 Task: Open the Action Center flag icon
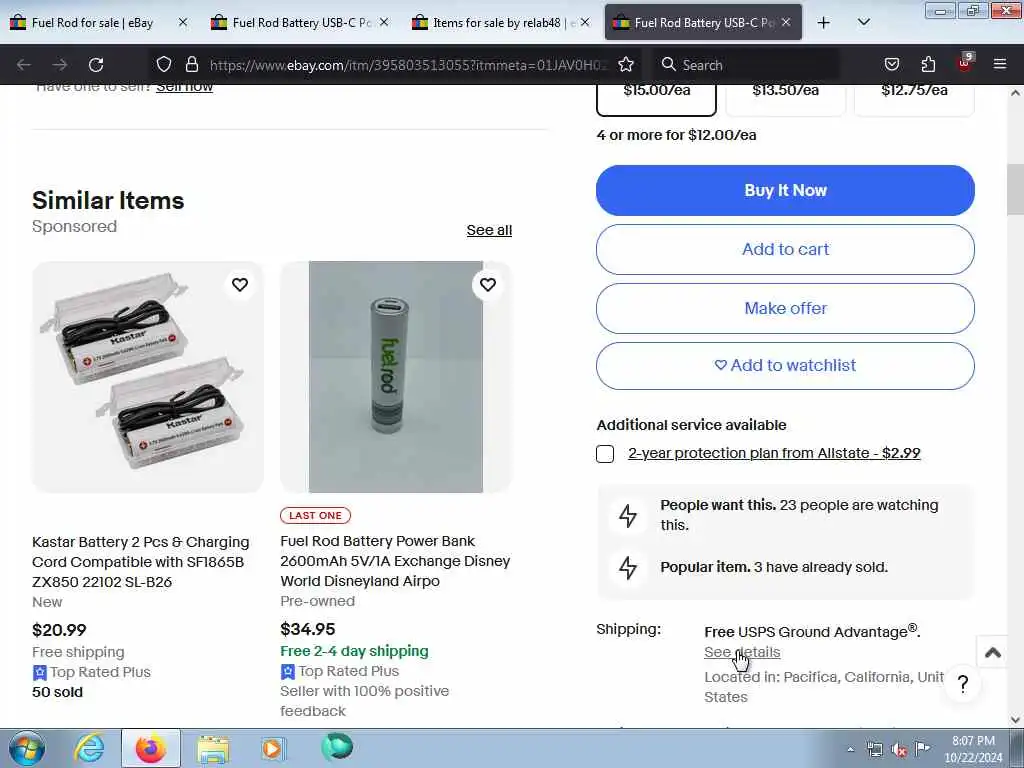pyautogui.click(x=922, y=749)
